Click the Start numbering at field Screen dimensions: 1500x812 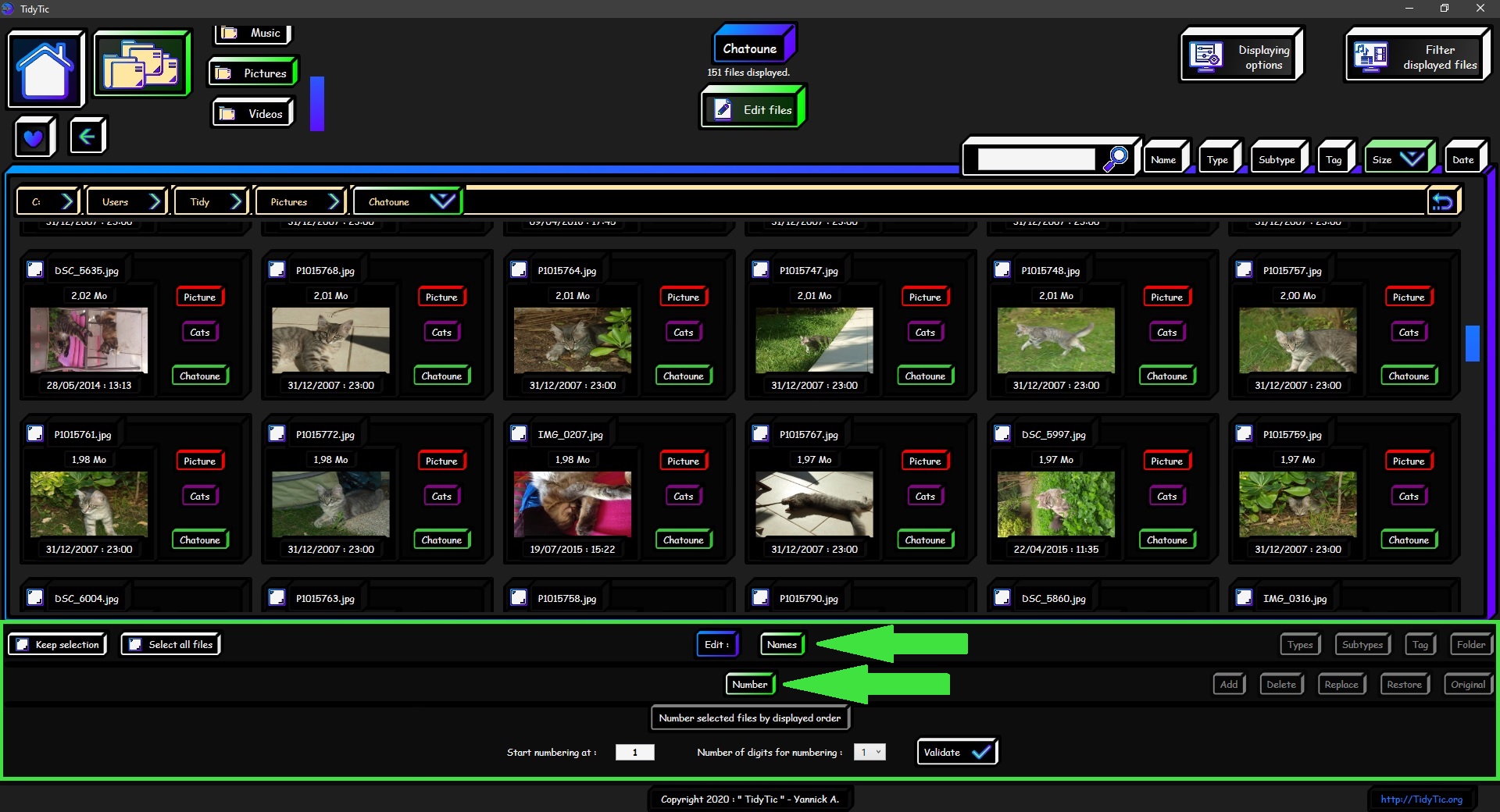pos(634,752)
